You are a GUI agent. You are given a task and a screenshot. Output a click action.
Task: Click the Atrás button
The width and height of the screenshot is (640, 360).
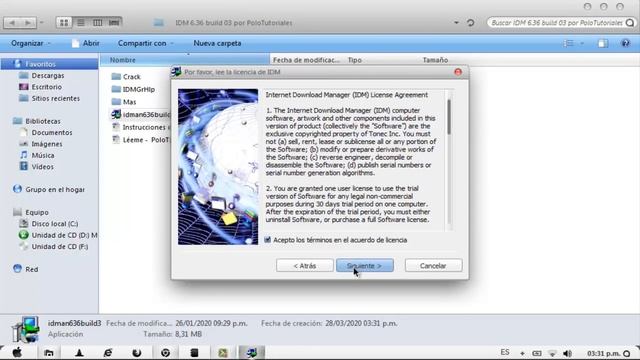(x=304, y=266)
